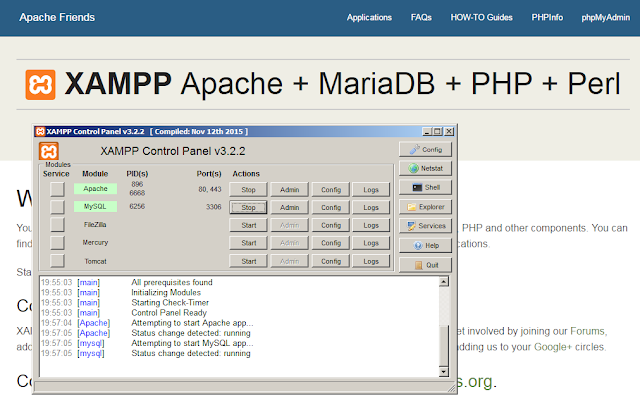The image size is (640, 401).
Task: Click log line 'Control Panel Ready'
Action: point(169,313)
